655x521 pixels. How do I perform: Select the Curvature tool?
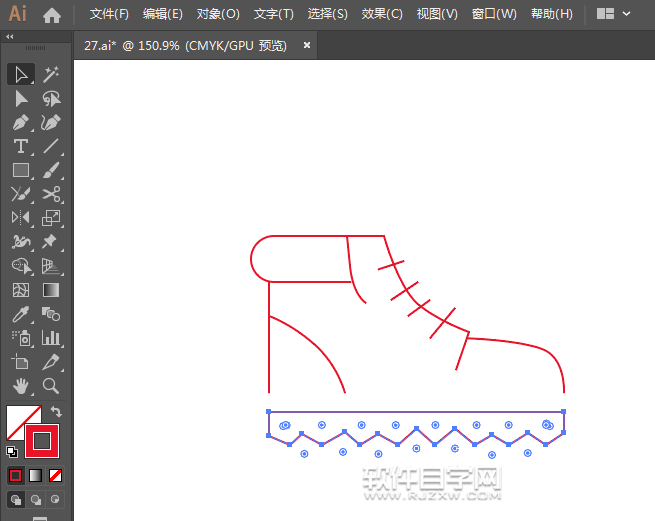point(51,123)
